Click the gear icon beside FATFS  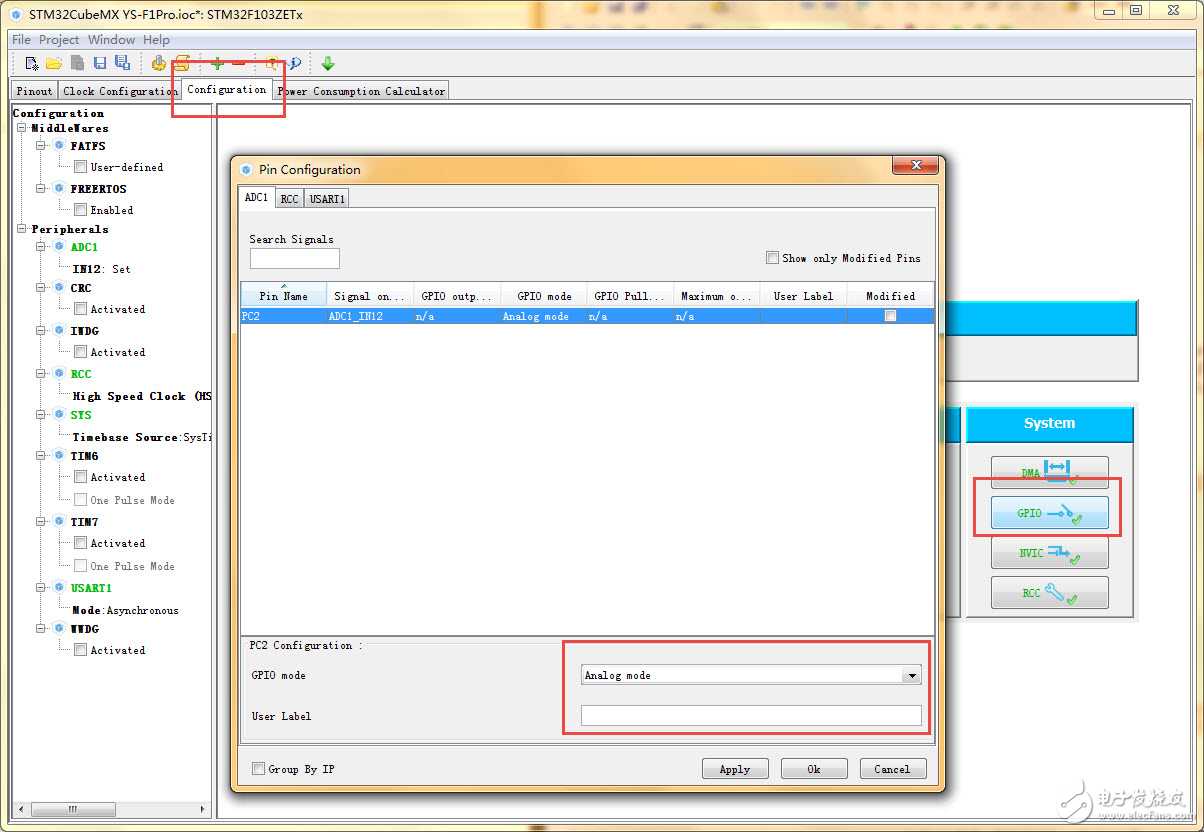tap(59, 146)
